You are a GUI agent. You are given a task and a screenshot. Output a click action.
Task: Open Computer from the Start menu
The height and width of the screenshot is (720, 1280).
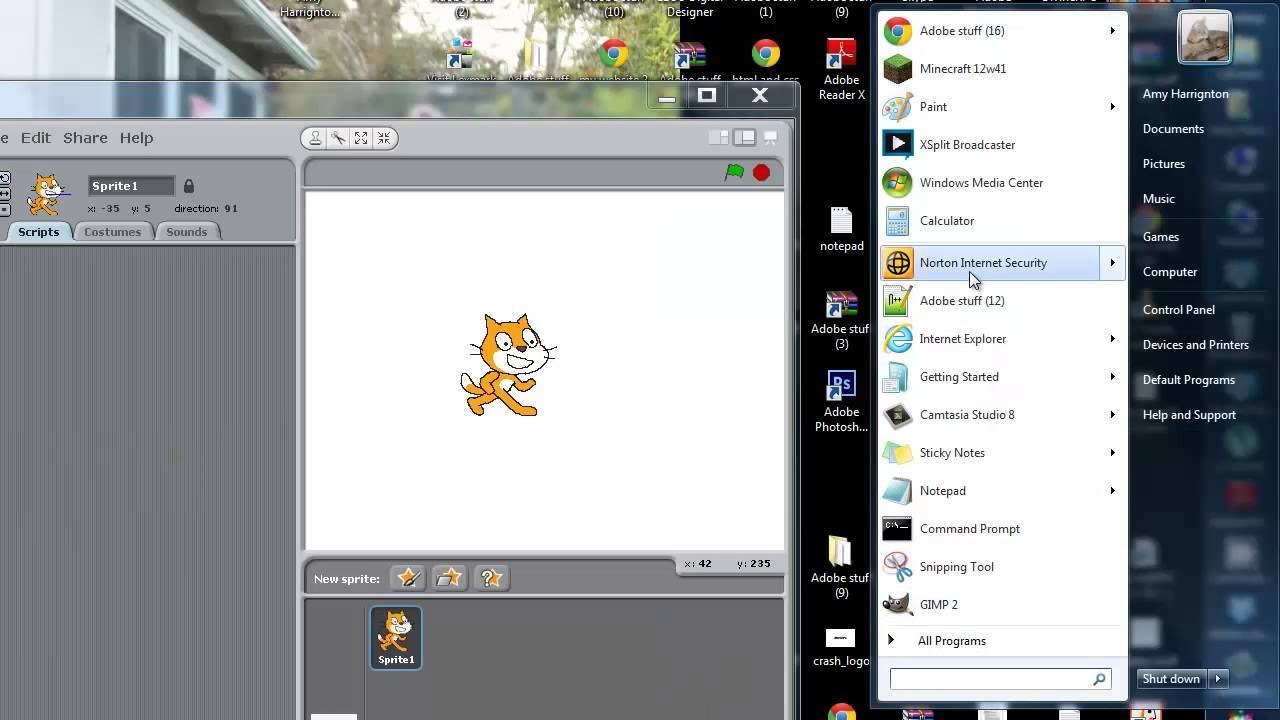(1170, 272)
